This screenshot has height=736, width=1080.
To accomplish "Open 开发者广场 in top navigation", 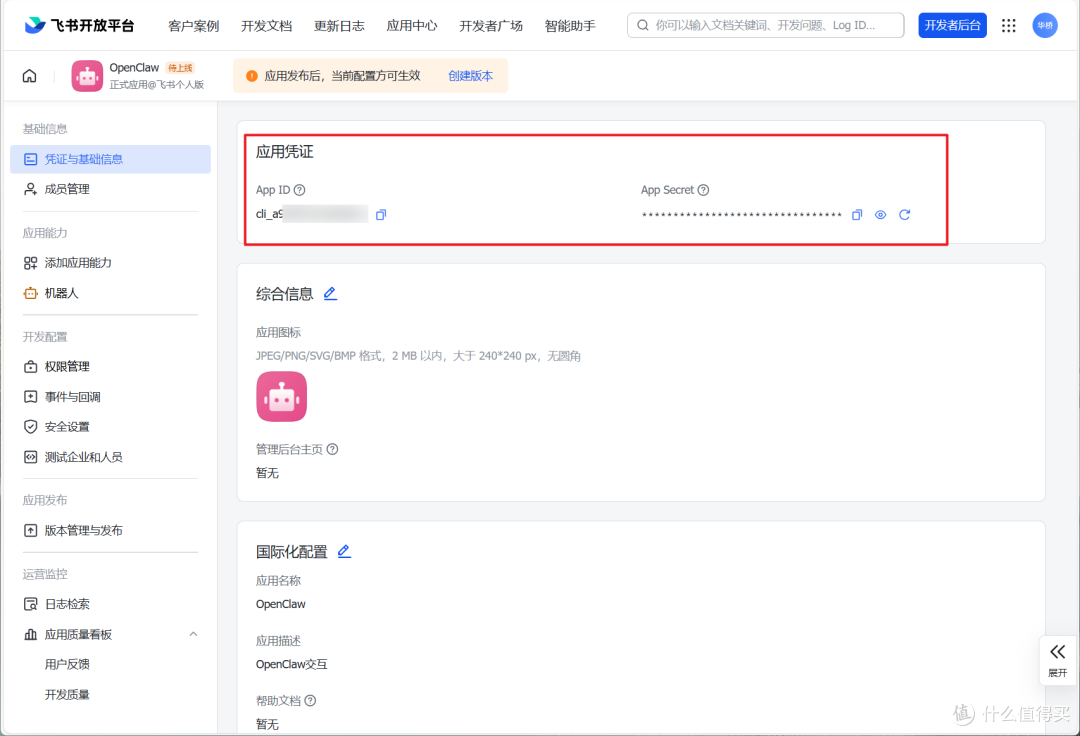I will (491, 25).
